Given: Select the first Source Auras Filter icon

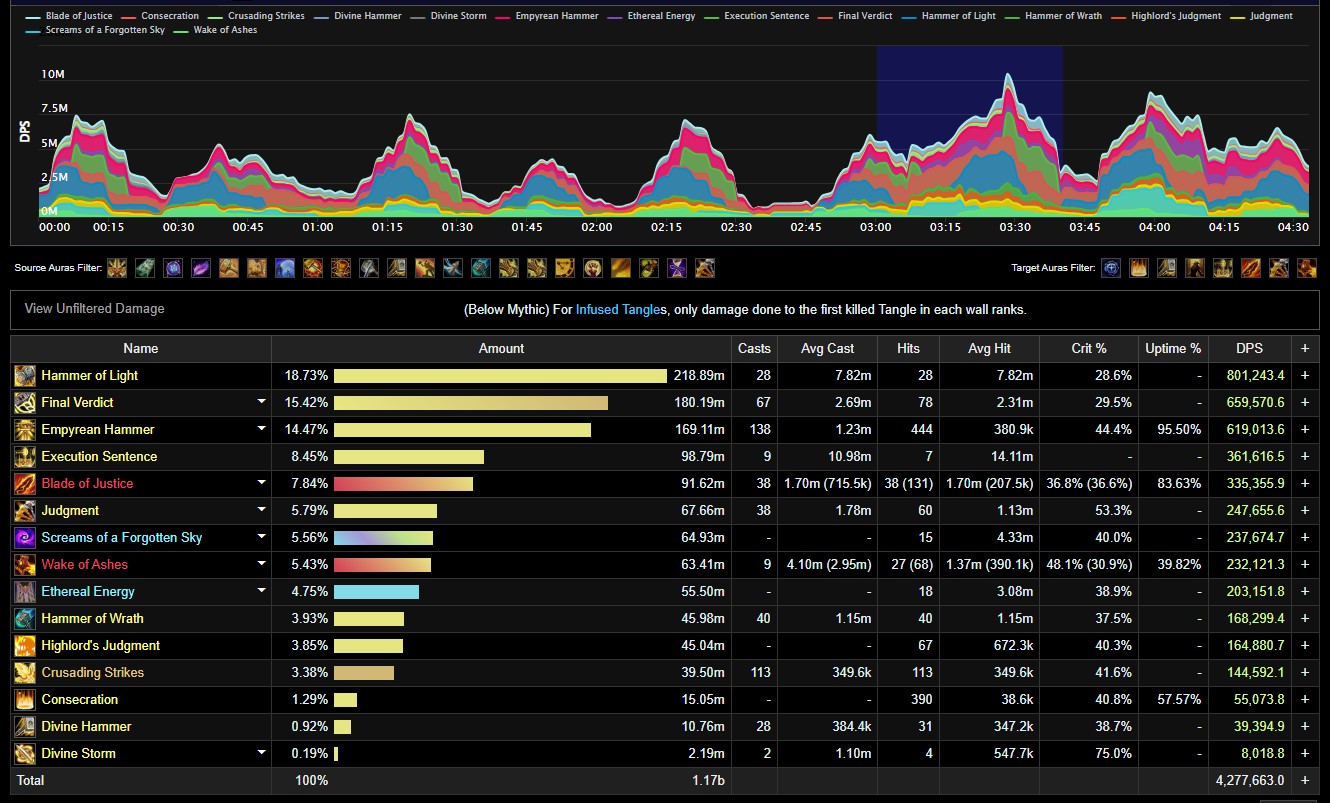Looking at the screenshot, I should pos(117,268).
